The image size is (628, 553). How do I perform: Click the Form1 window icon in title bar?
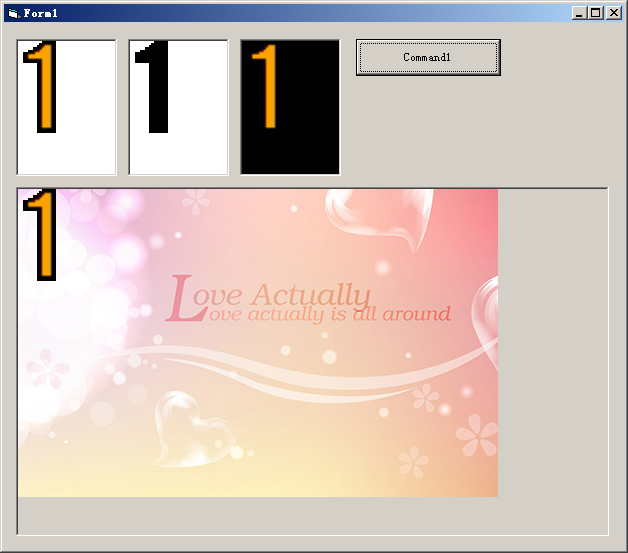[x=13, y=13]
